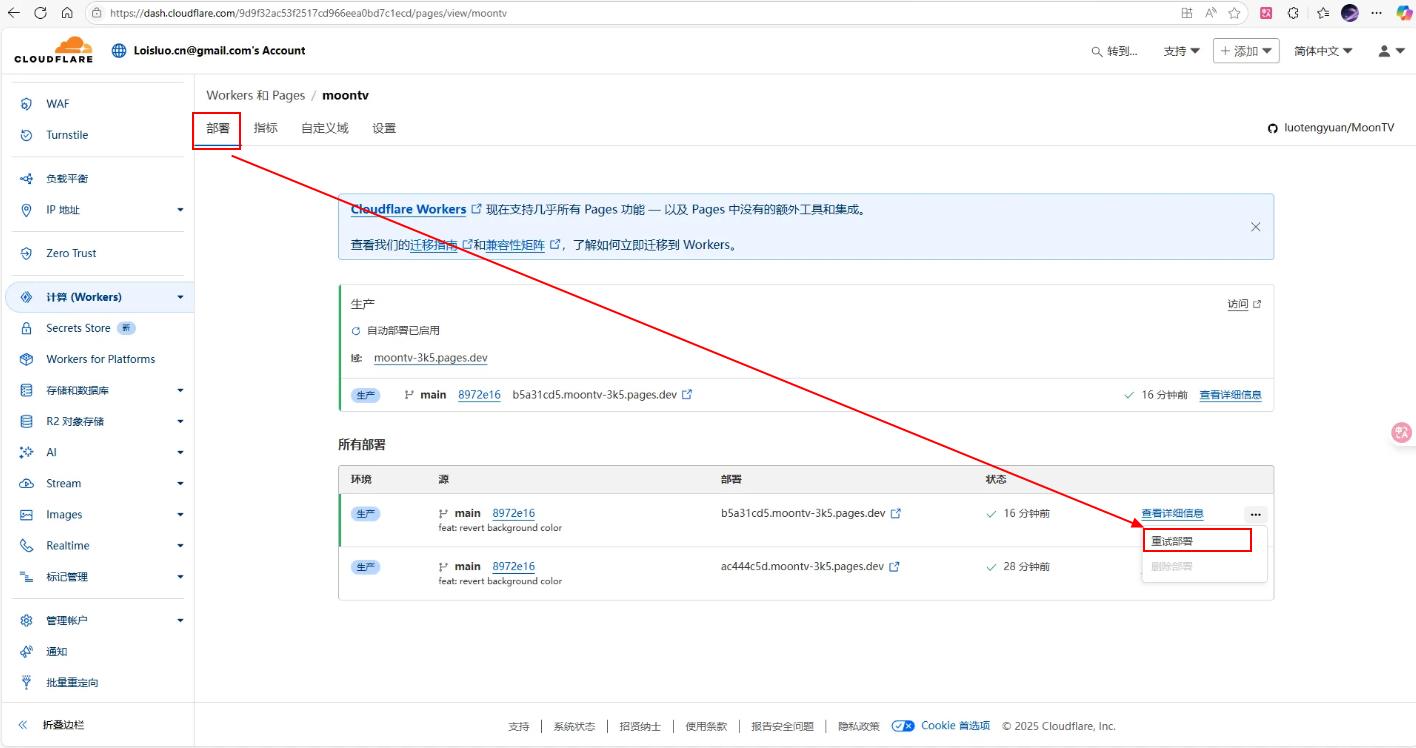This screenshot has width=1416, height=748.
Task: Open the browser favorites list icon
Action: point(1323,13)
